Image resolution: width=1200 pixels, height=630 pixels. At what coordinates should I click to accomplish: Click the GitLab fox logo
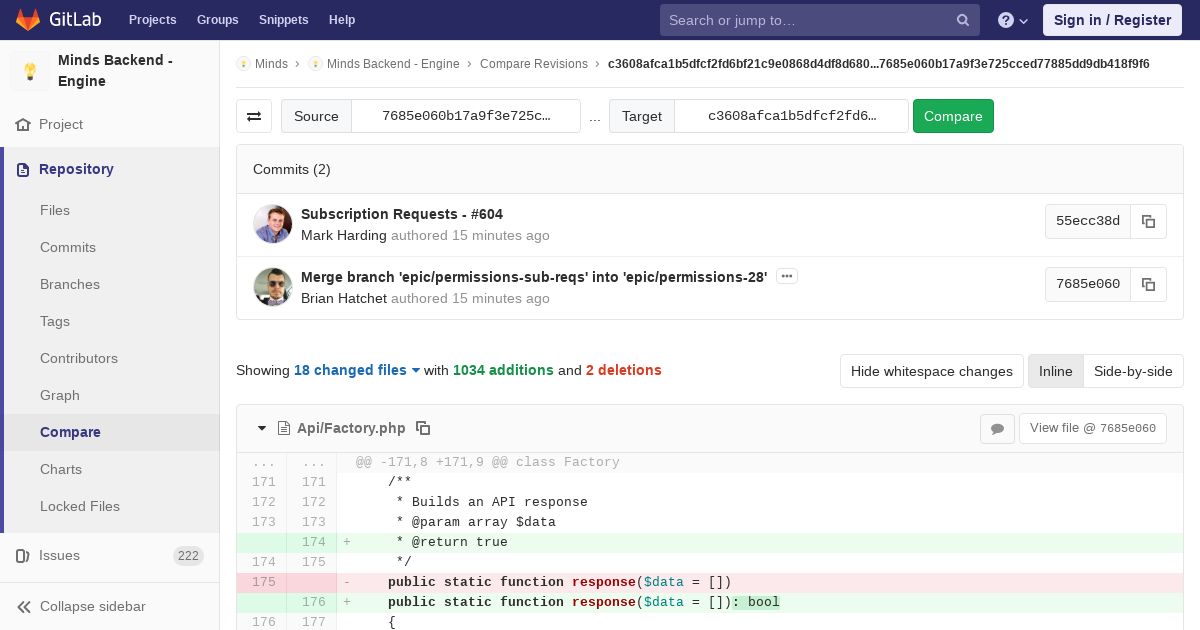[28, 19]
